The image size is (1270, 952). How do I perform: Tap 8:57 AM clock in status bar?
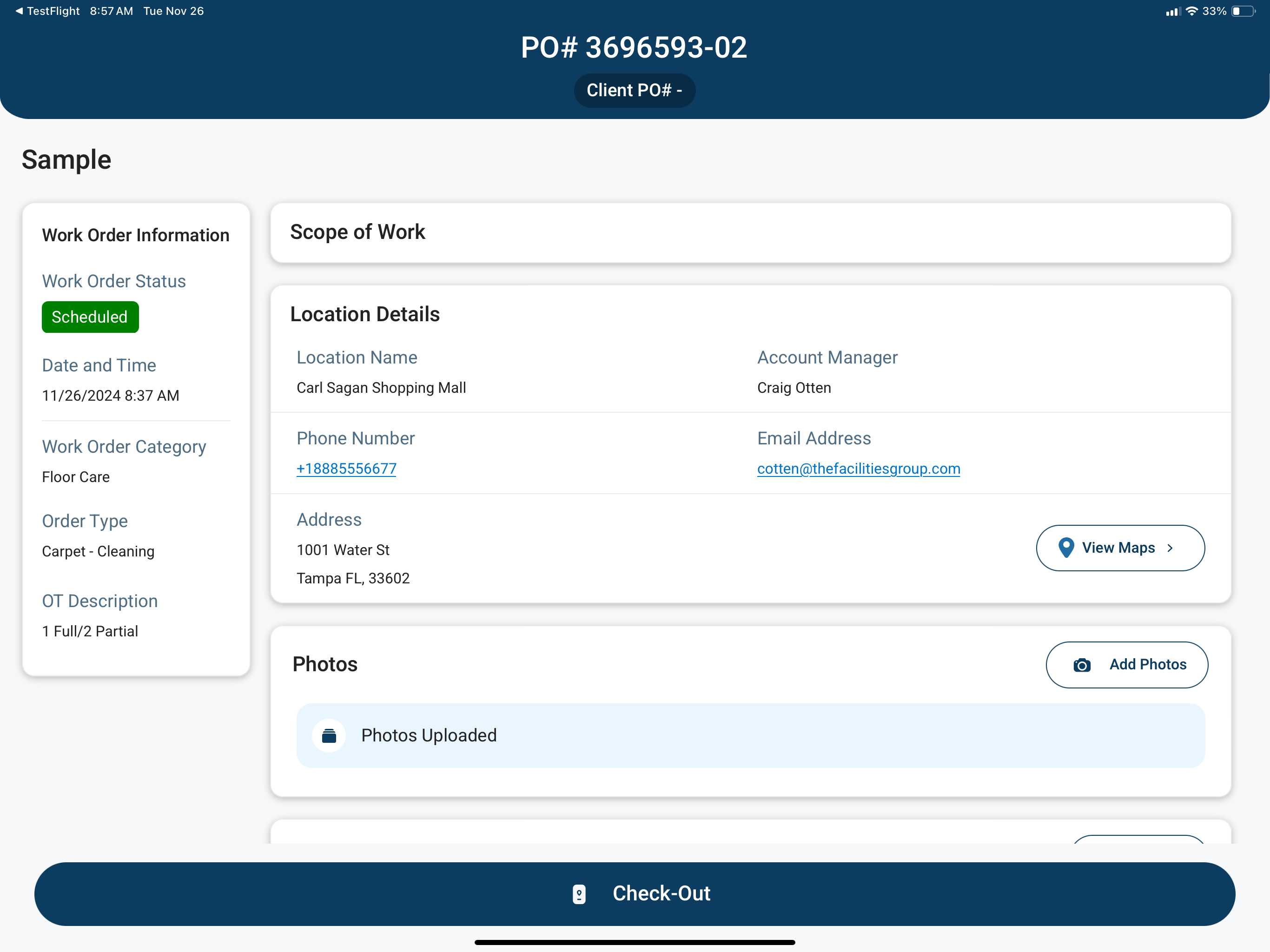point(112,11)
